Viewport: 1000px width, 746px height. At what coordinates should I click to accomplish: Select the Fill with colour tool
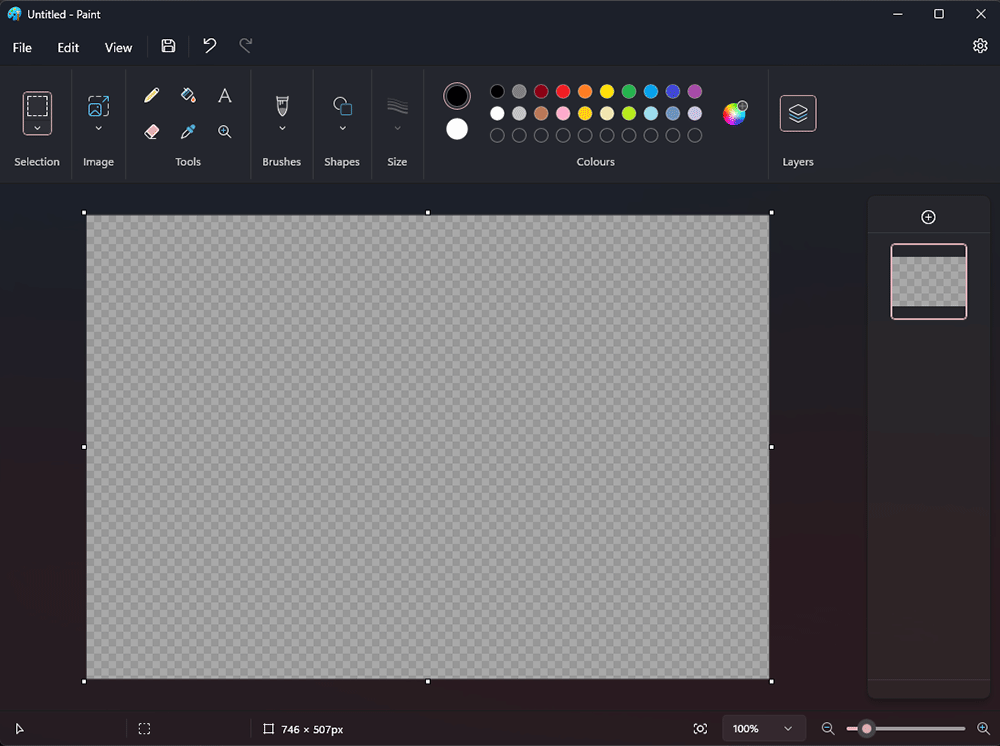coord(188,95)
